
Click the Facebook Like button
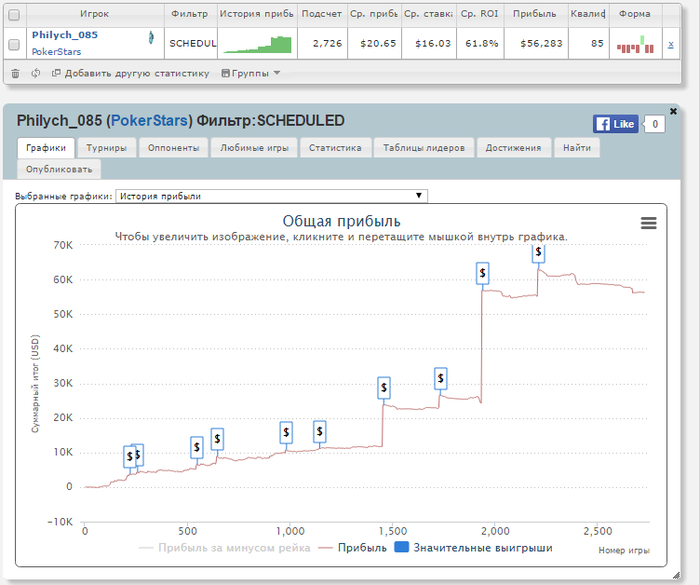pos(615,124)
